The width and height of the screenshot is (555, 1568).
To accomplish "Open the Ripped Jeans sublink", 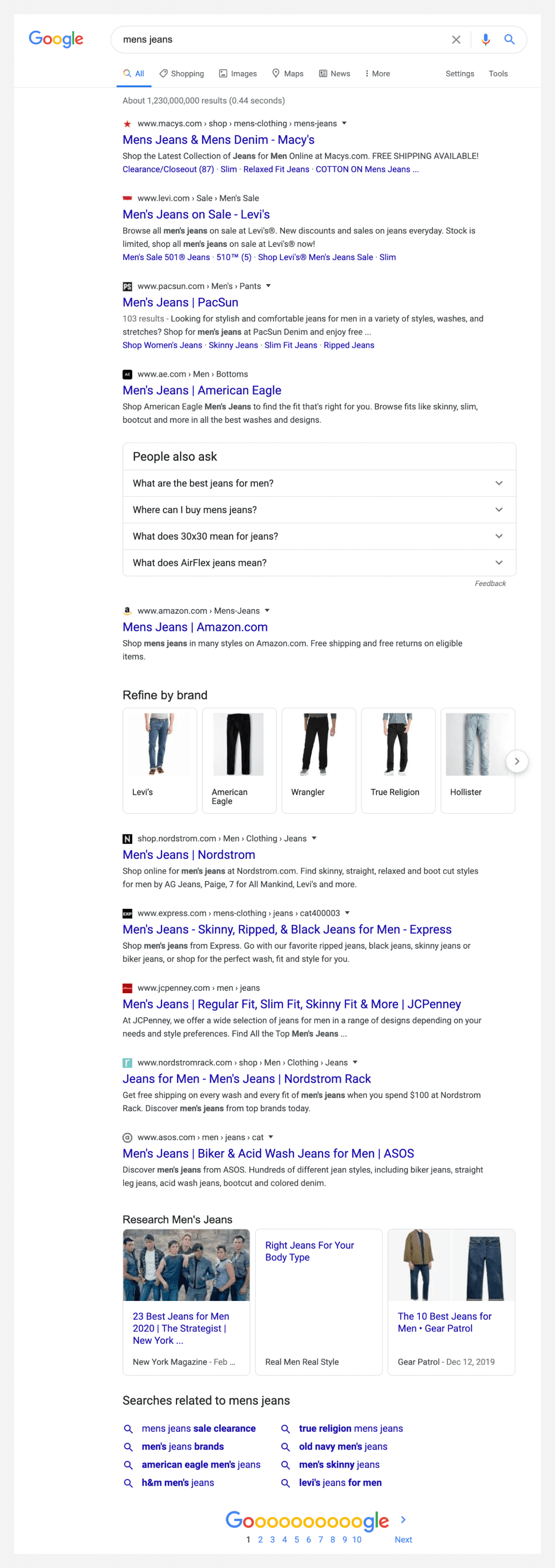I will point(349,345).
